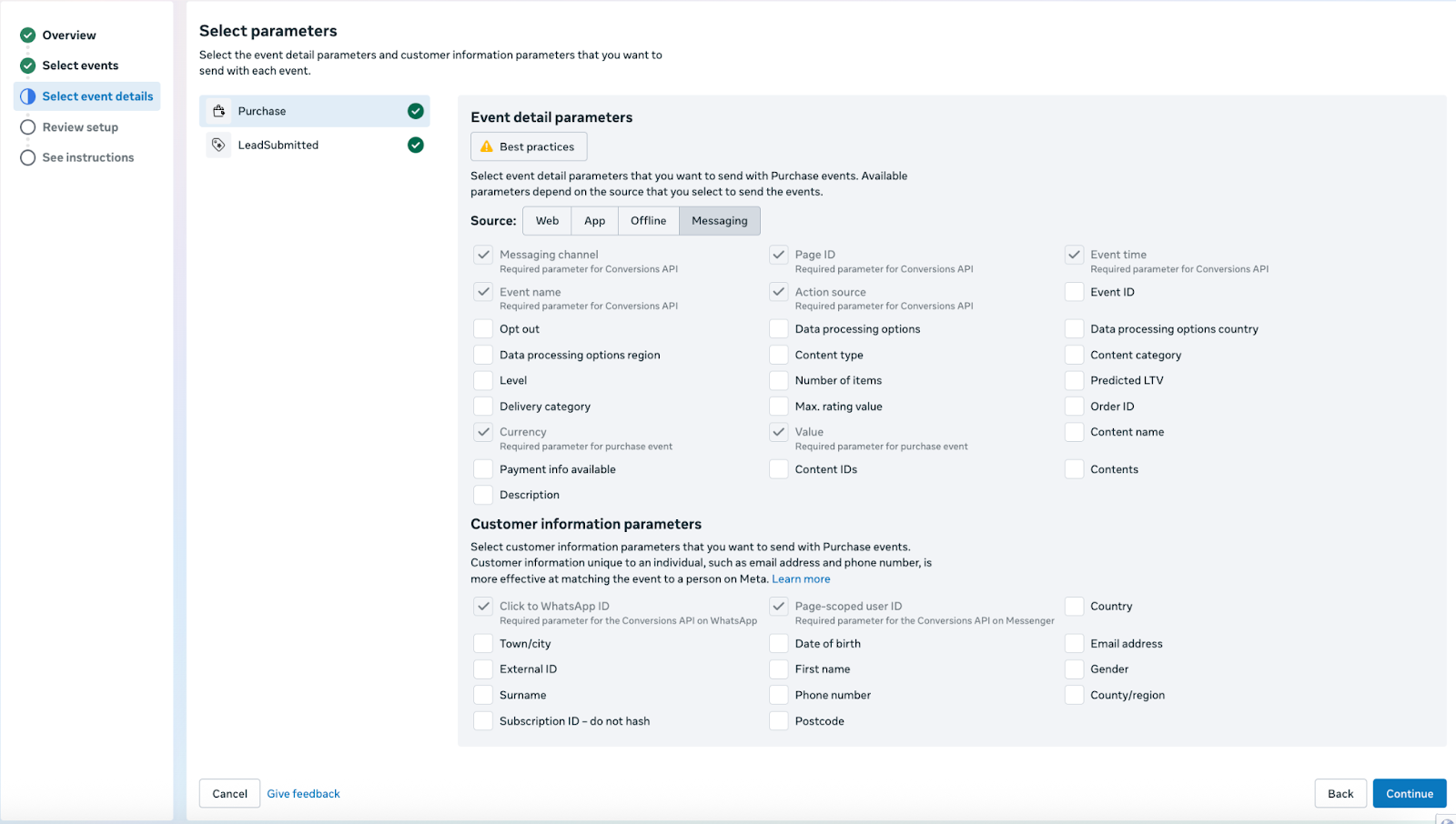The height and width of the screenshot is (824, 1456).
Task: Click the green checkmark beside LeadSubmitted
Action: coord(416,145)
